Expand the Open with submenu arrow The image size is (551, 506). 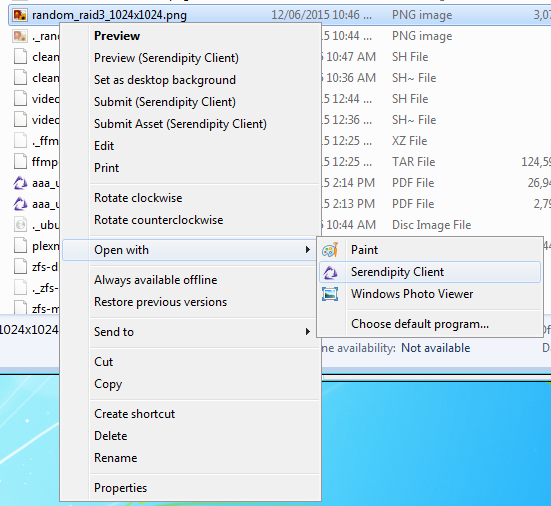(x=308, y=249)
